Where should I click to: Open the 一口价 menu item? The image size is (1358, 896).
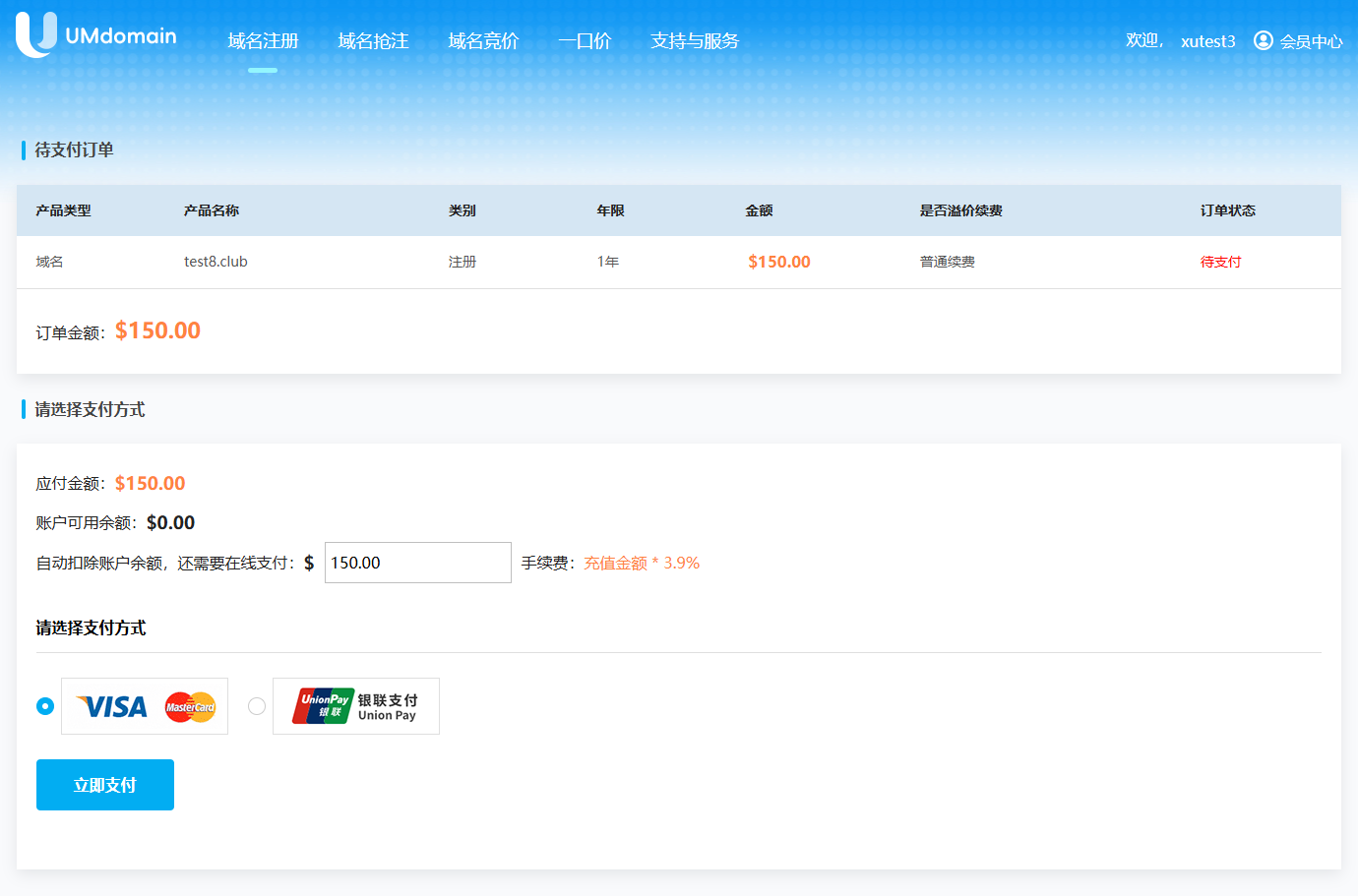tap(585, 41)
